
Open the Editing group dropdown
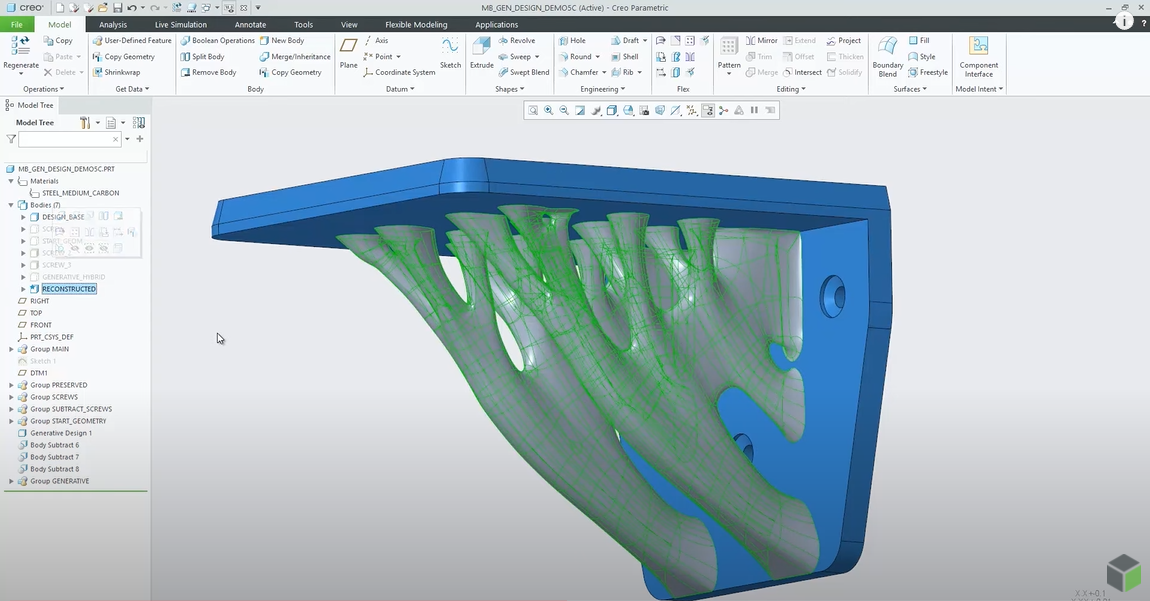[791, 89]
